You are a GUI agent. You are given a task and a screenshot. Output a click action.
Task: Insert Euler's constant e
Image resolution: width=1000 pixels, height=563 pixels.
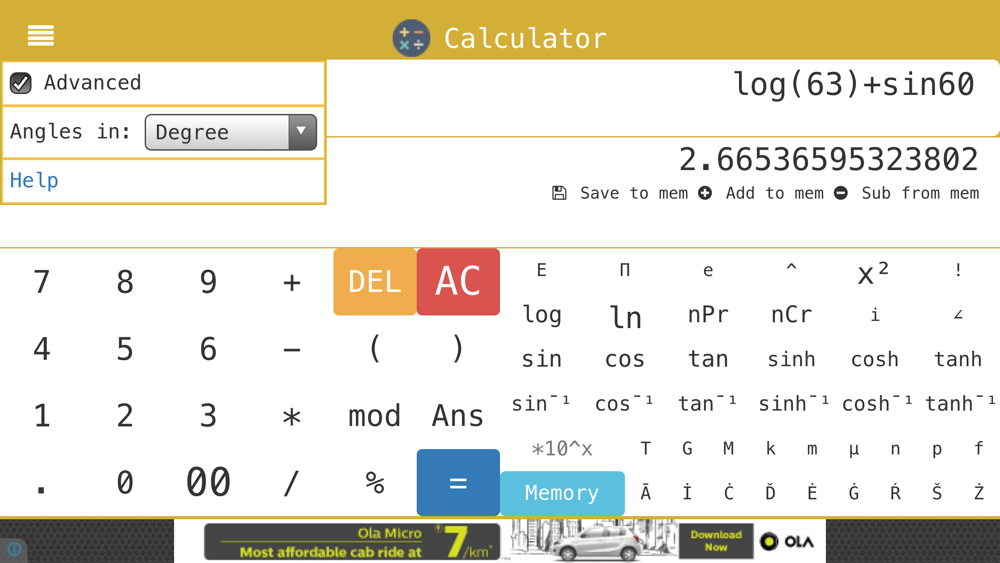pos(708,270)
